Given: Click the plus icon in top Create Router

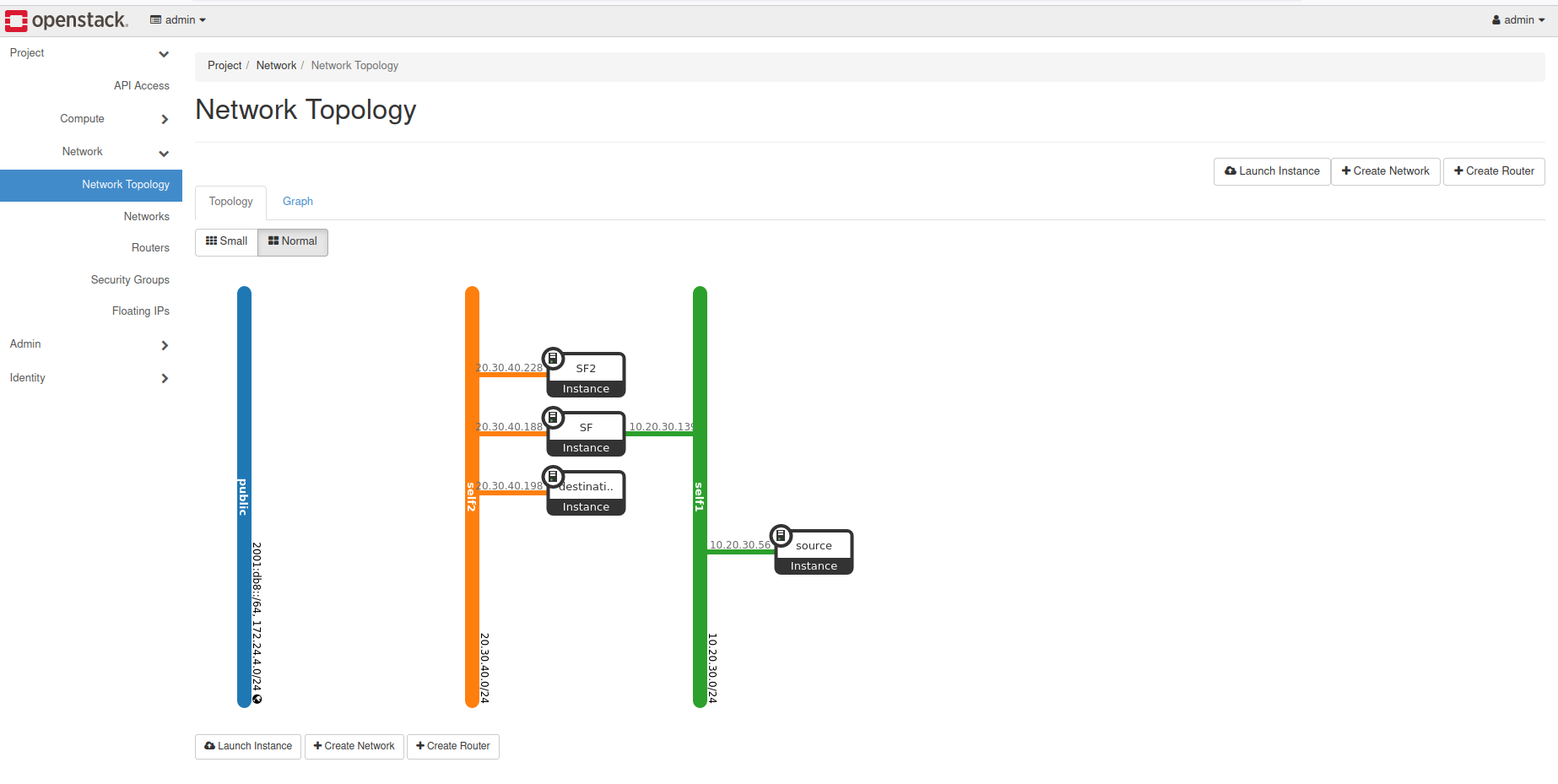Looking at the screenshot, I should (x=1458, y=171).
